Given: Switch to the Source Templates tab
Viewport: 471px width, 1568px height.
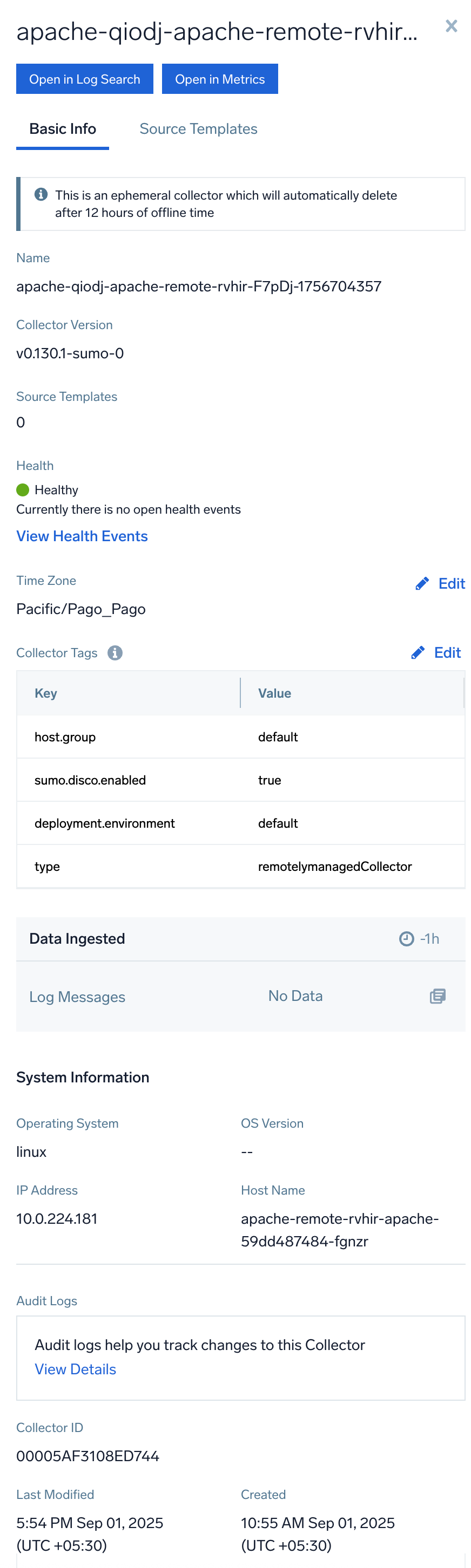Looking at the screenshot, I should [198, 128].
